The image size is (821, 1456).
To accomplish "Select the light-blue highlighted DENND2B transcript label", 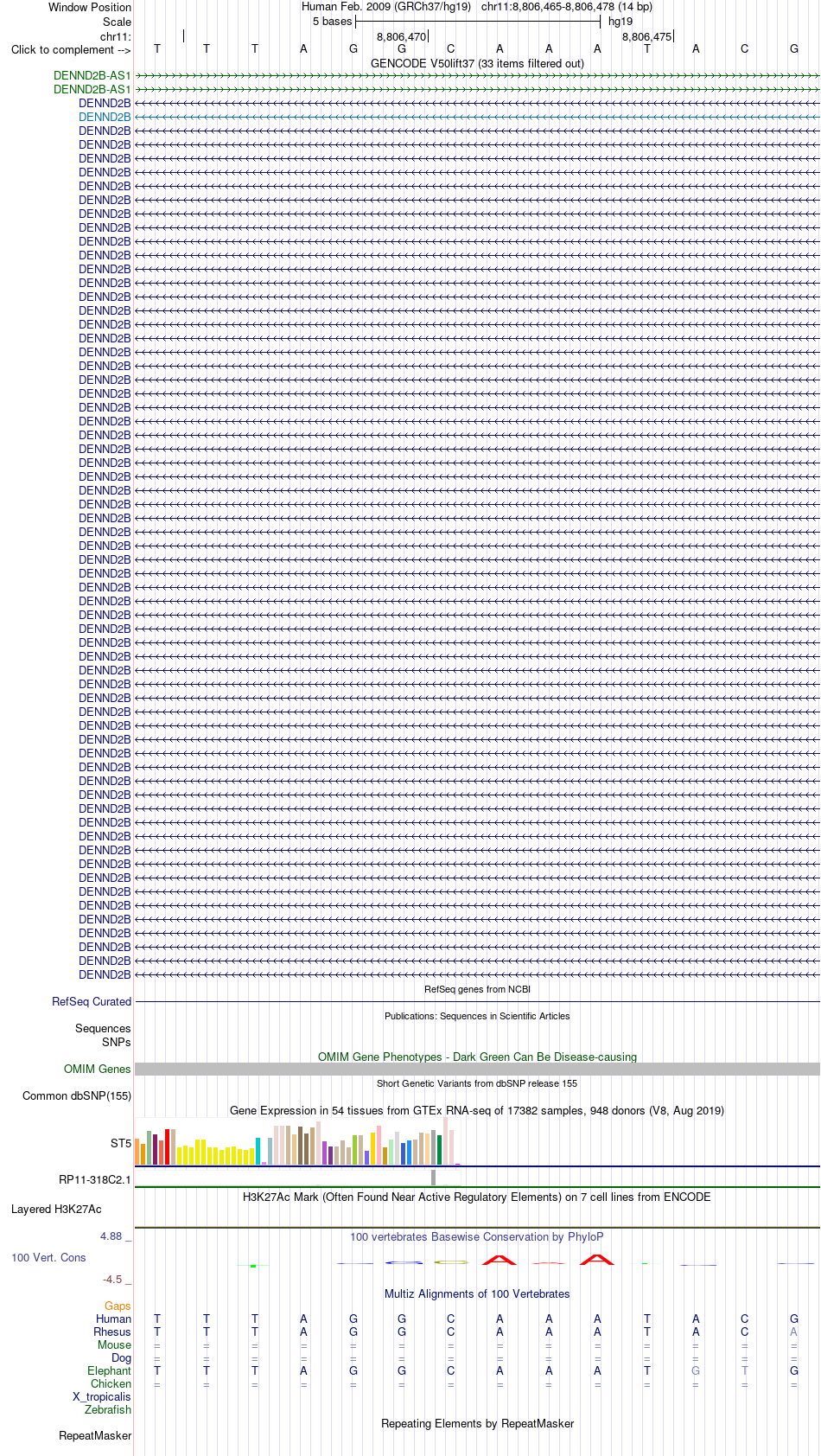I will tap(105, 117).
